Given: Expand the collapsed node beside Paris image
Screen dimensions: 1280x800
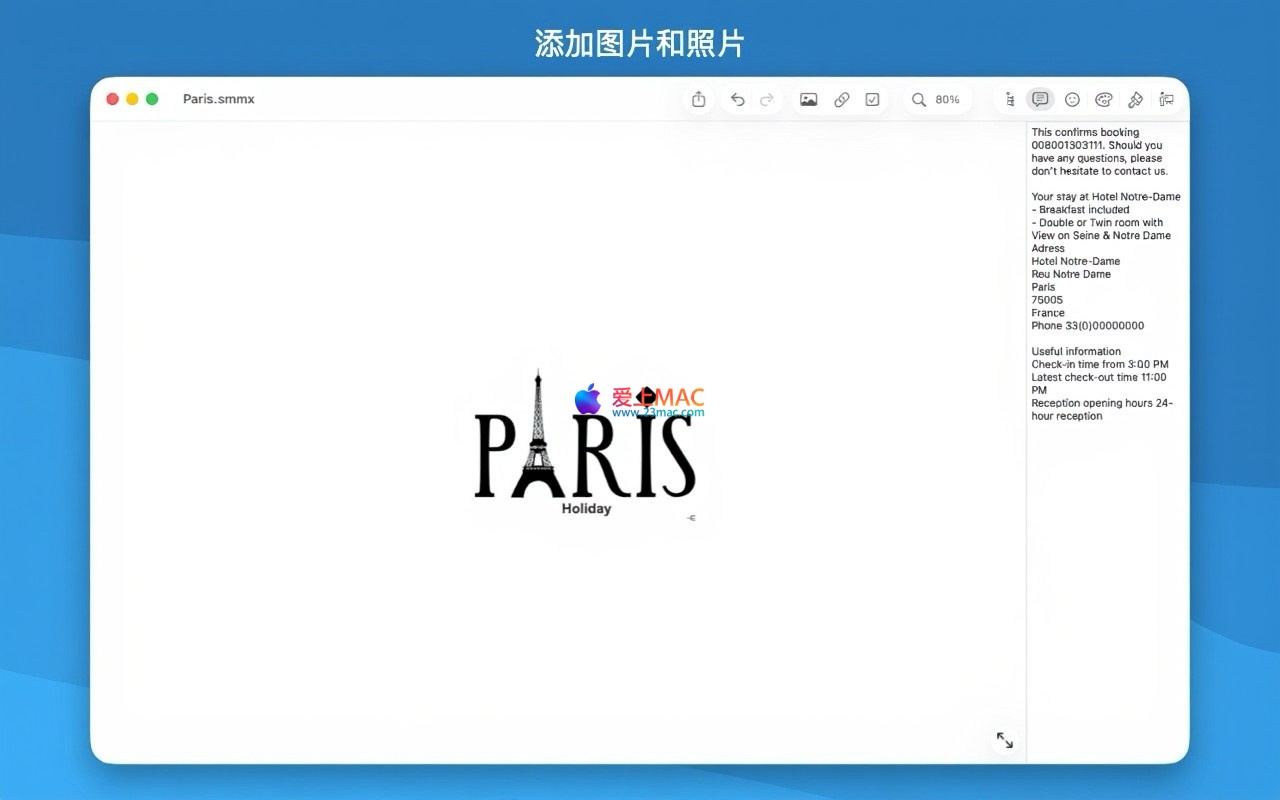Looking at the screenshot, I should (x=691, y=518).
